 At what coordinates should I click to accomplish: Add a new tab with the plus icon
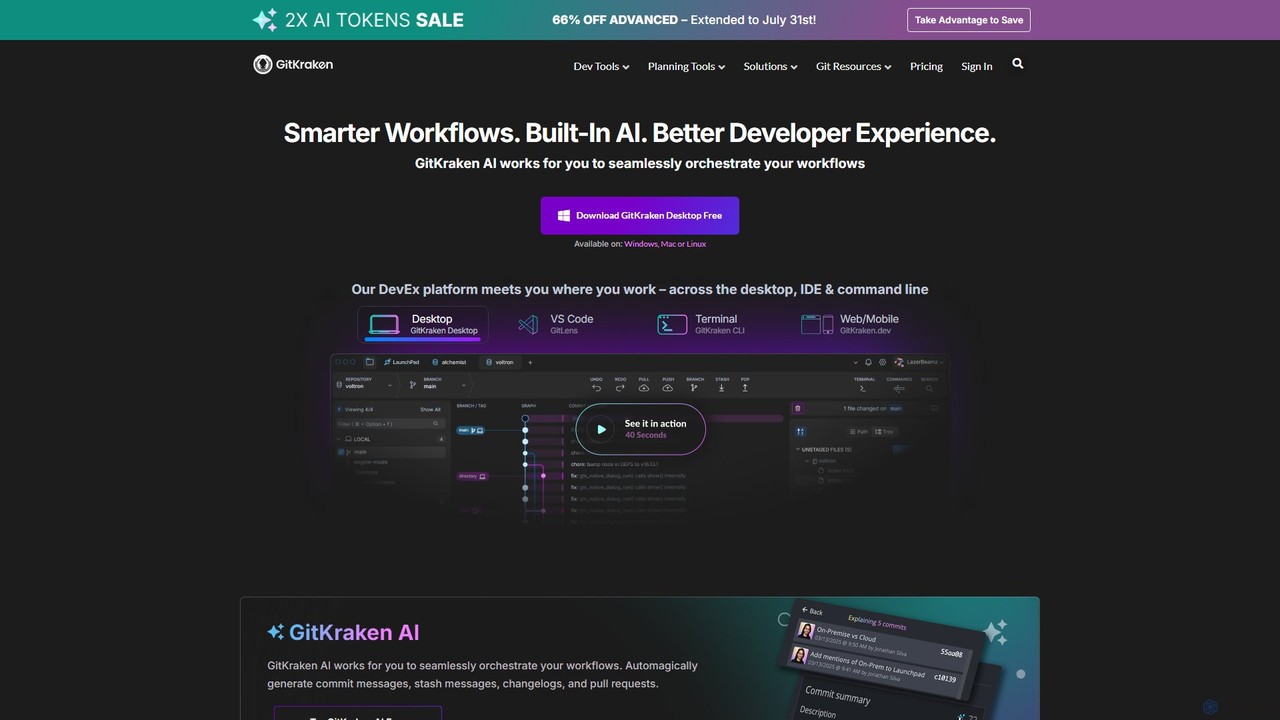[530, 362]
